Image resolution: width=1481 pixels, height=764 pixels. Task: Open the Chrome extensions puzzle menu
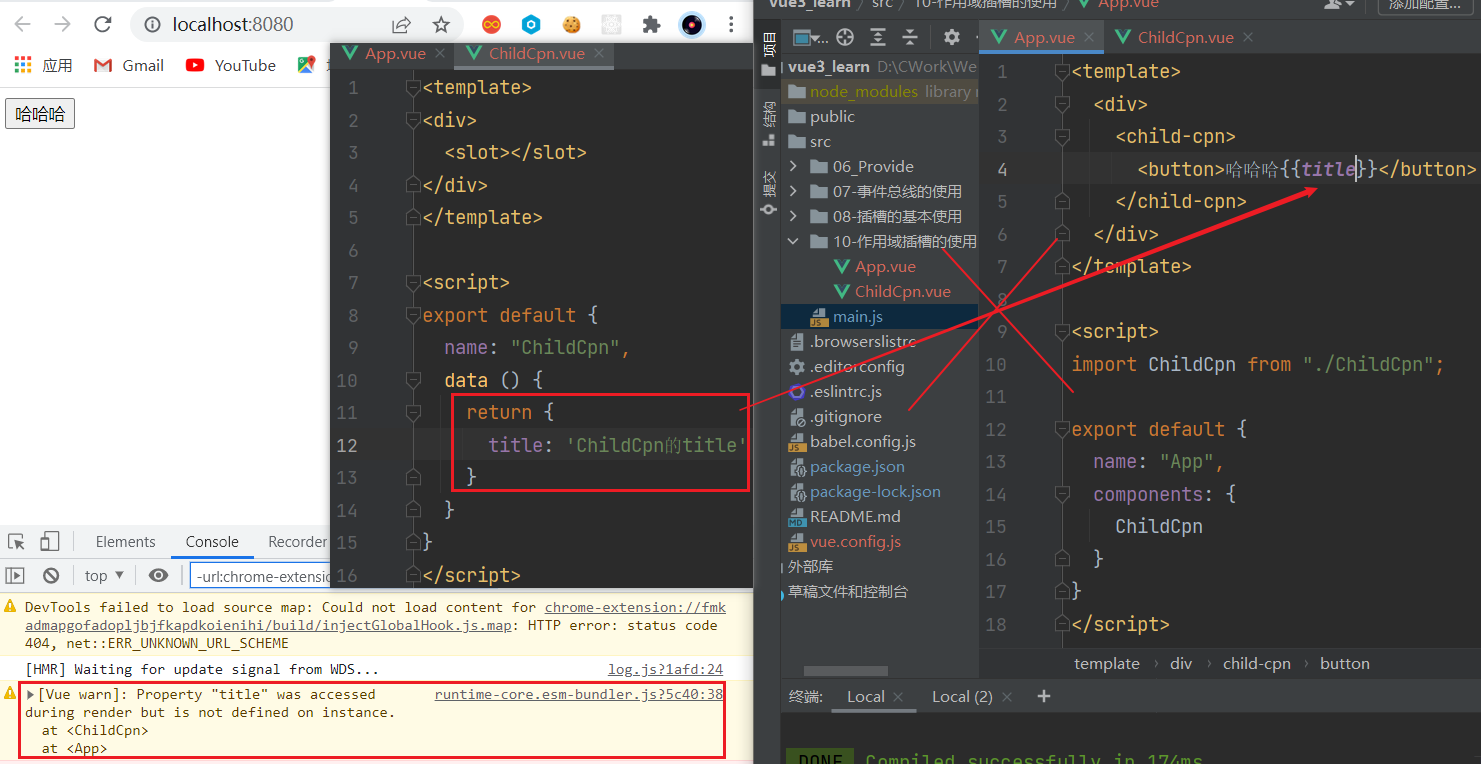click(651, 25)
